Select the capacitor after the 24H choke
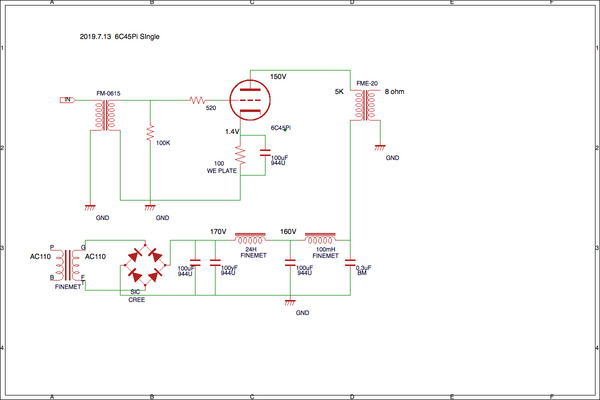The height and width of the screenshot is (400, 600). coord(290,263)
